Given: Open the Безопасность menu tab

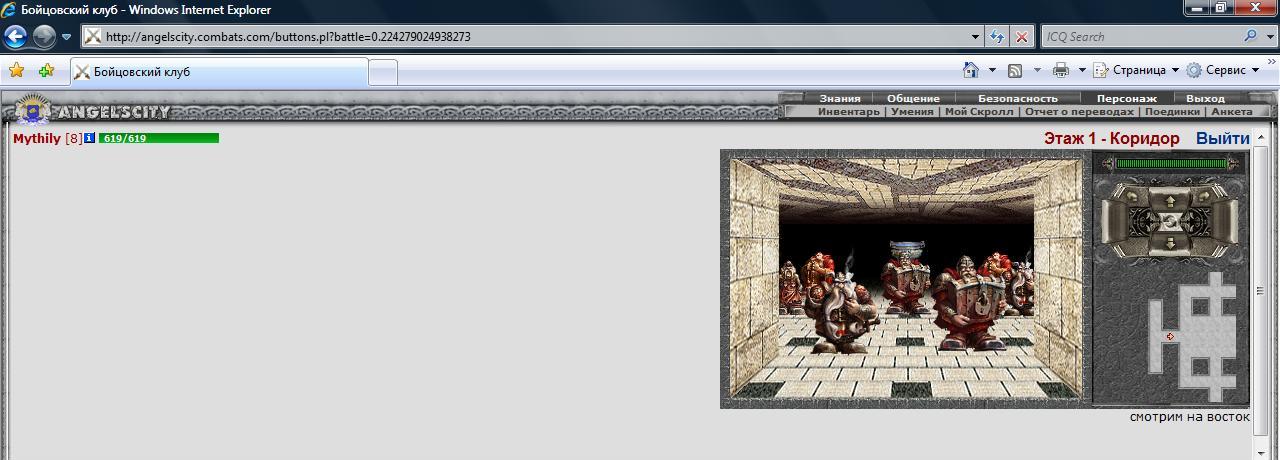Looking at the screenshot, I should point(1017,98).
